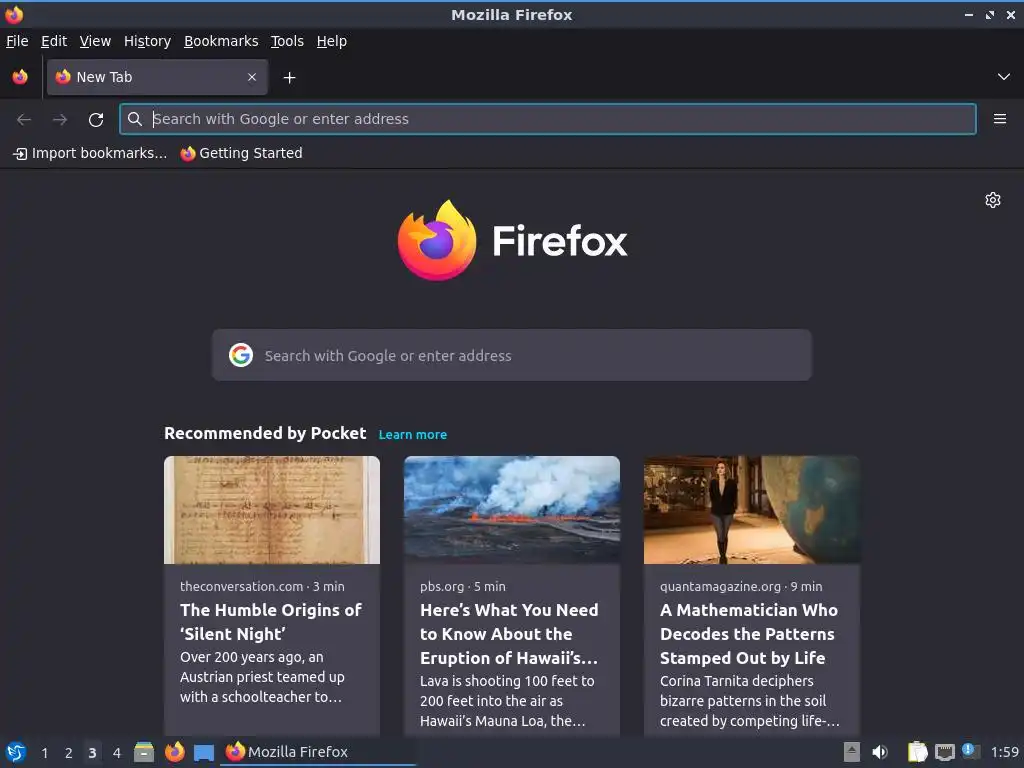Launch the file manager from the panel

coord(144,752)
